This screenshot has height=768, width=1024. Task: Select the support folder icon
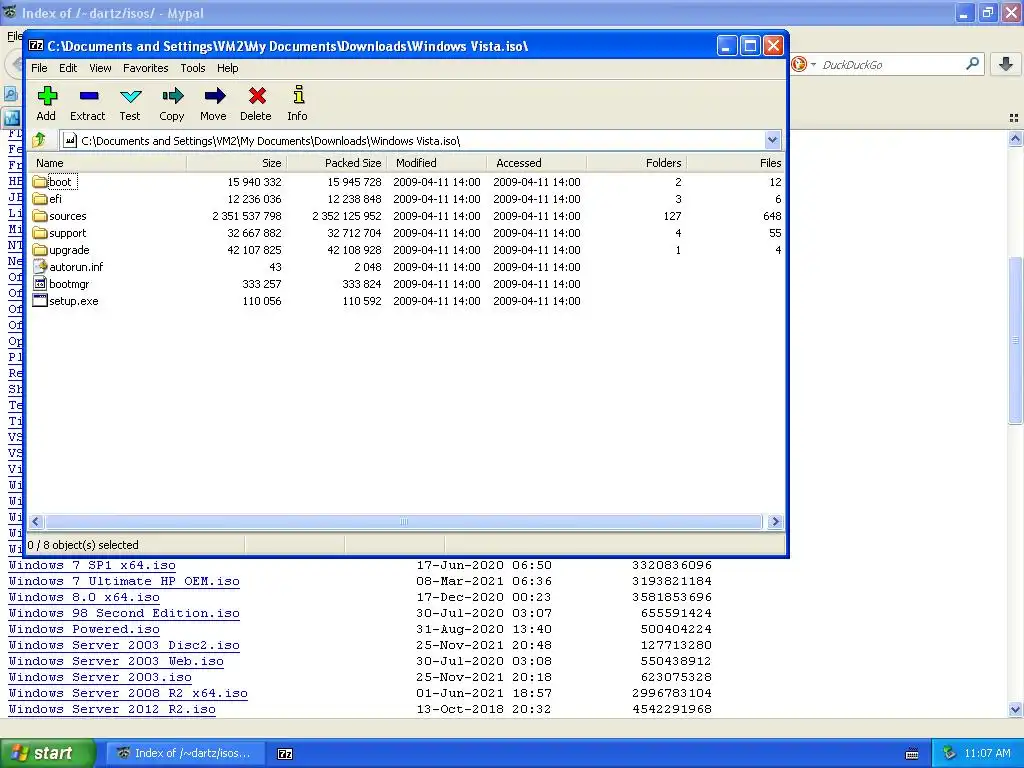click(x=40, y=232)
